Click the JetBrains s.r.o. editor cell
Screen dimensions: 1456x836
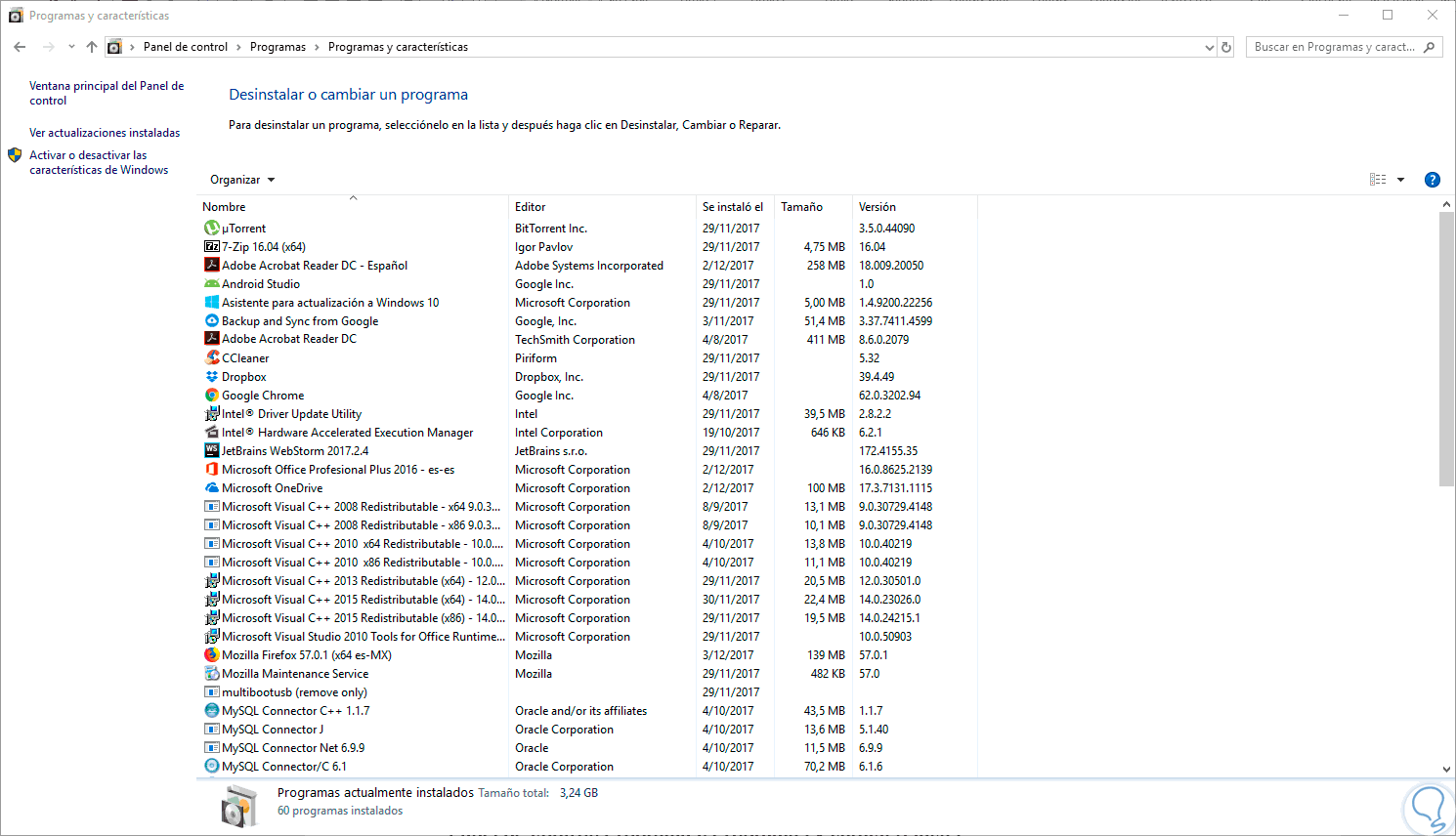[551, 451]
